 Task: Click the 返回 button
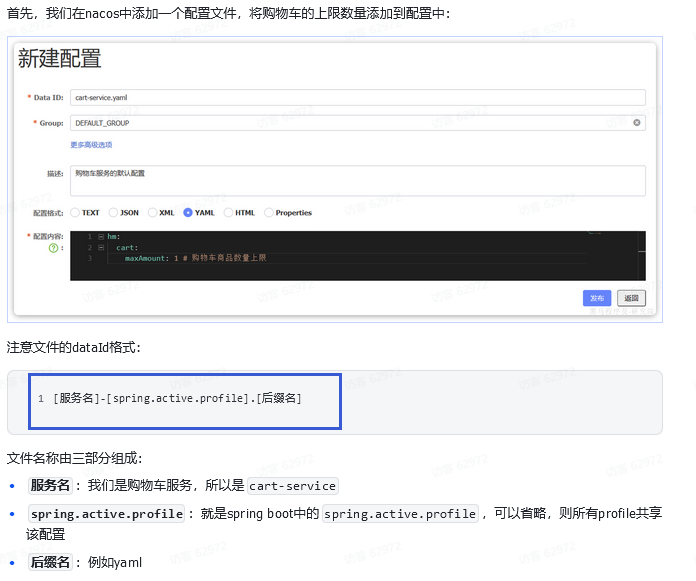point(631,298)
